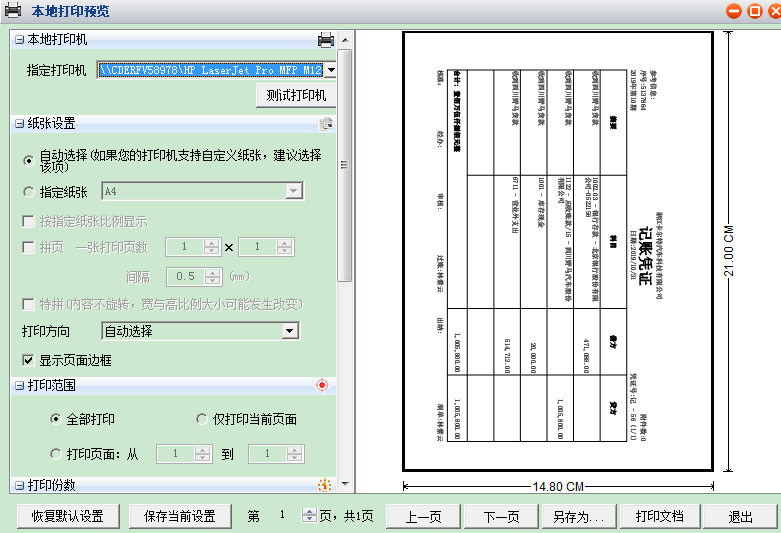Click the sun icon beside 打印份数
The image size is (781, 533).
tap(323, 486)
